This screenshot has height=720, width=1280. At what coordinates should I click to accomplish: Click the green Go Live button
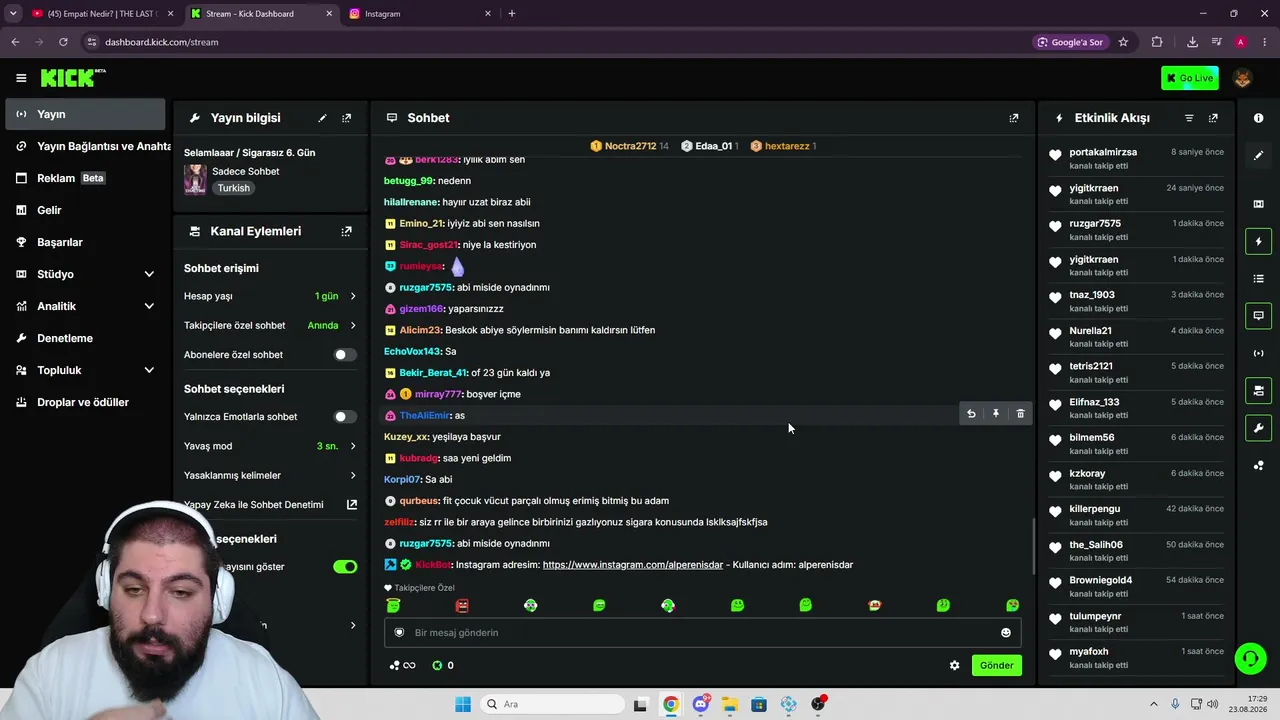pyautogui.click(x=1189, y=78)
